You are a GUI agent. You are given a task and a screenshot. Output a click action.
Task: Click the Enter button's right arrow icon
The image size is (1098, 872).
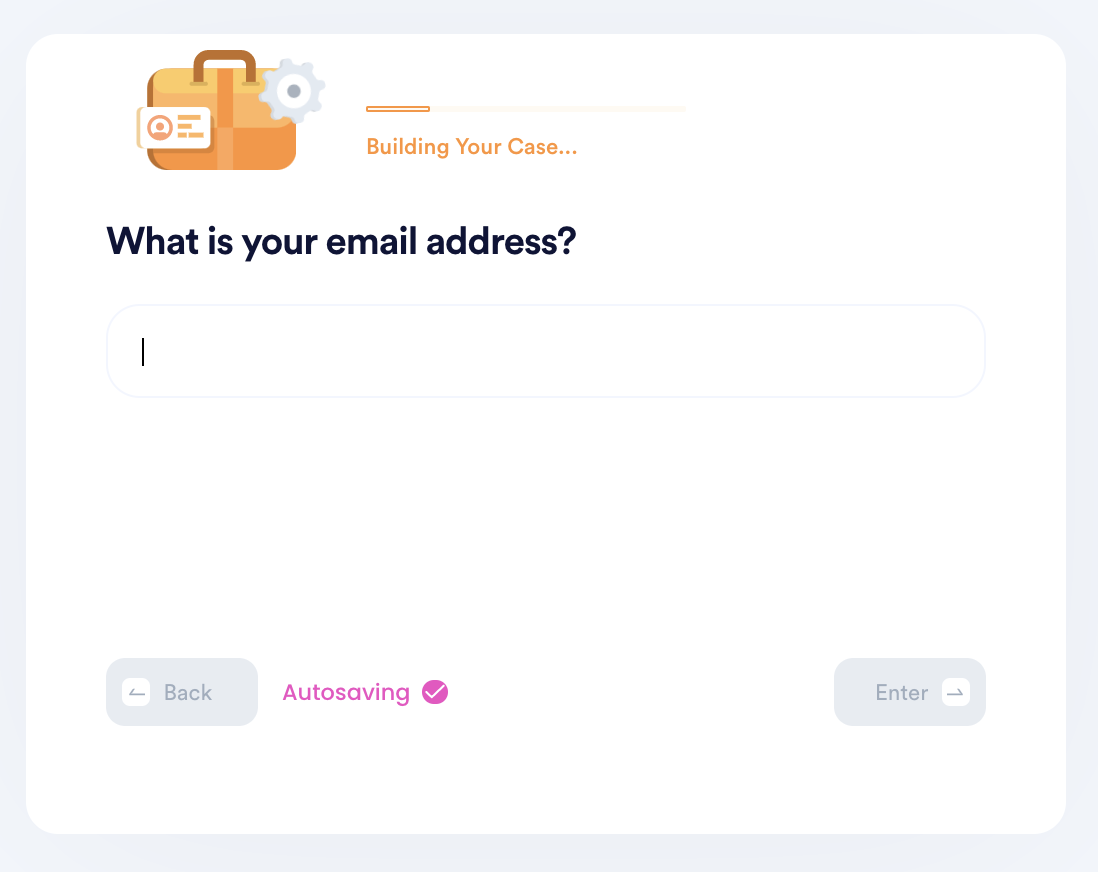(x=956, y=693)
